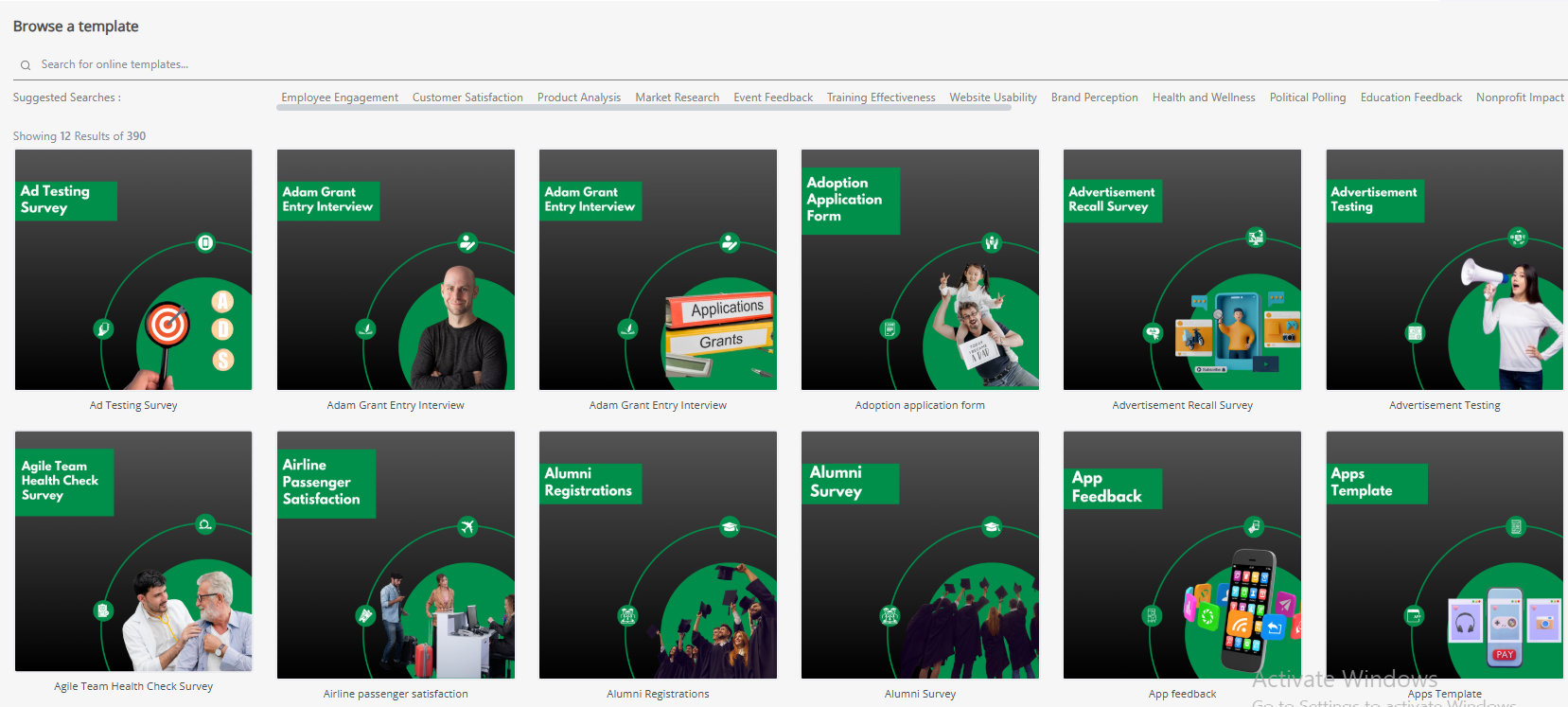Click the top icon on Agile Team card
Image resolution: width=1568 pixels, height=707 pixels.
[205, 524]
